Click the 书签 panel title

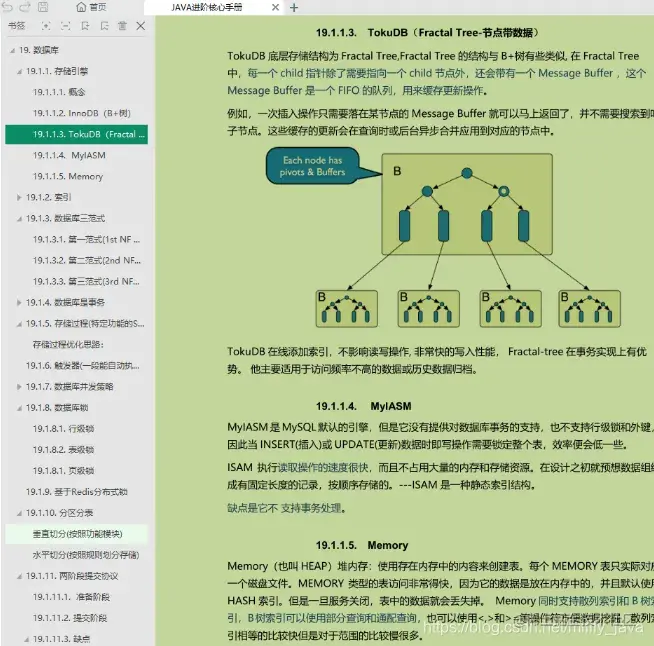(x=17, y=26)
